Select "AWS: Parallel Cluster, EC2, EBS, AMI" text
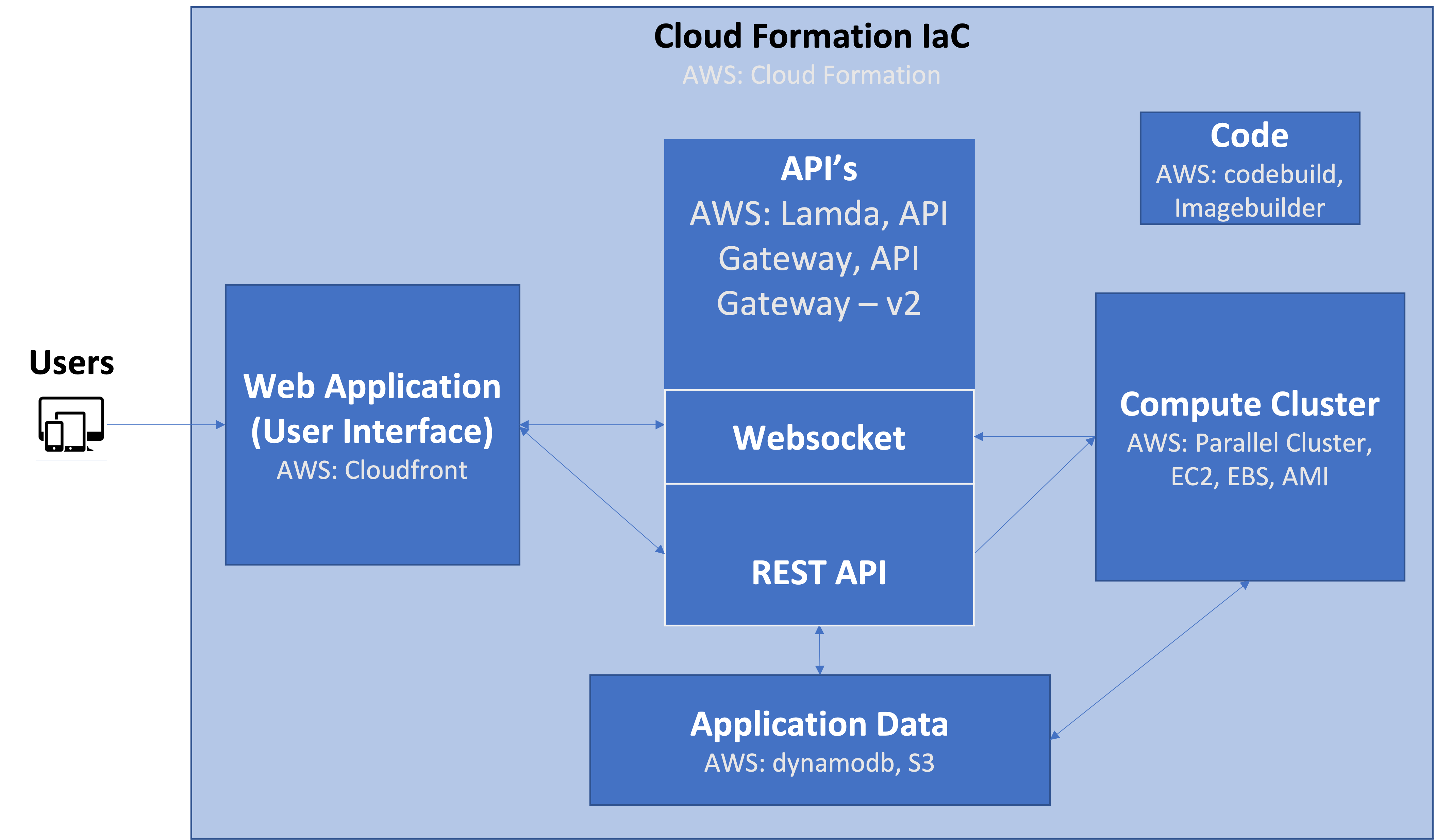 [1250, 459]
